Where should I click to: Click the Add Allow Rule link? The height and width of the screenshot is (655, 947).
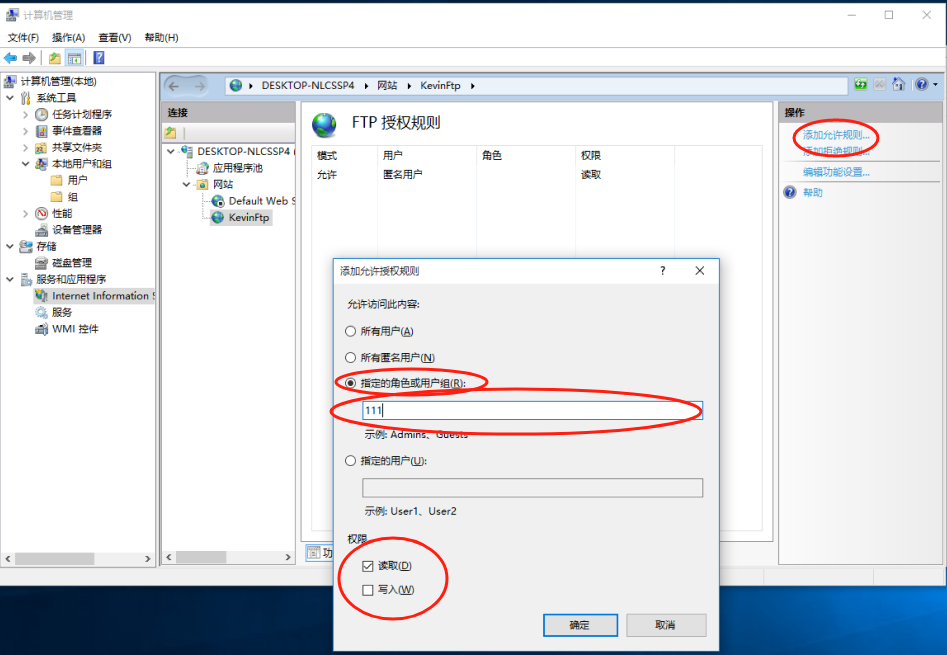(x=836, y=135)
